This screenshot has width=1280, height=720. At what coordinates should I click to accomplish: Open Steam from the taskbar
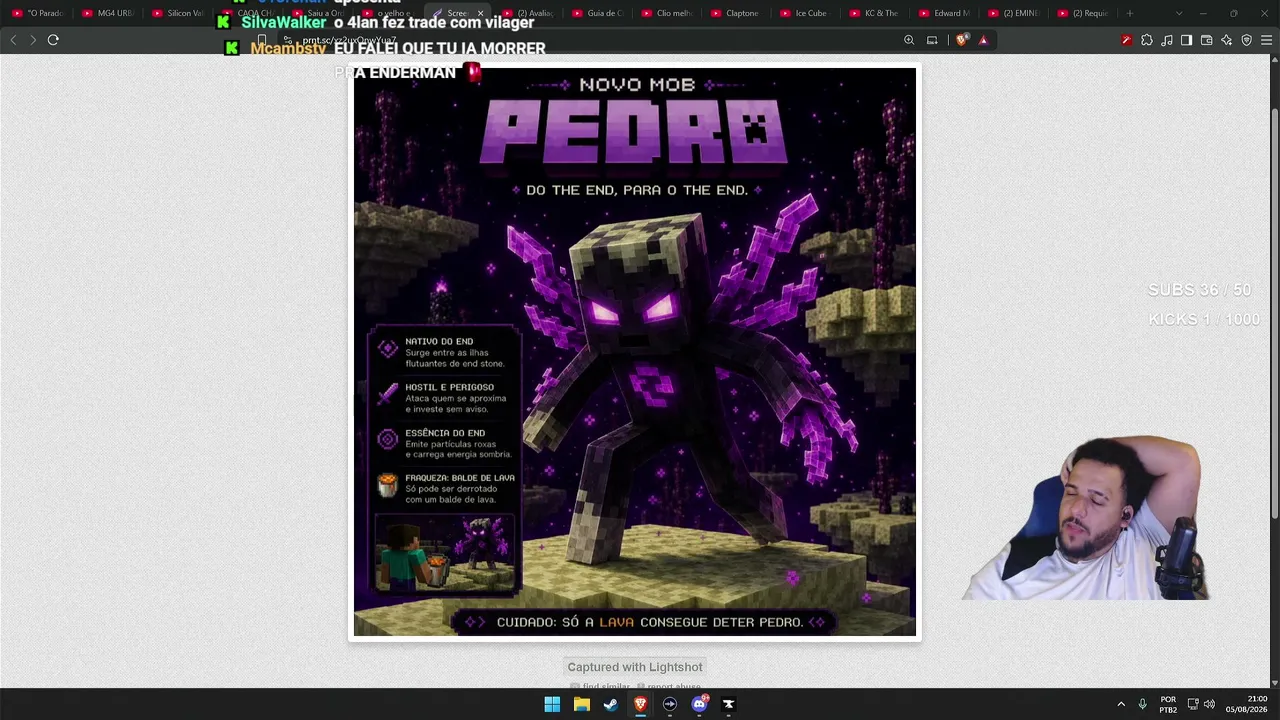pyautogui.click(x=611, y=704)
